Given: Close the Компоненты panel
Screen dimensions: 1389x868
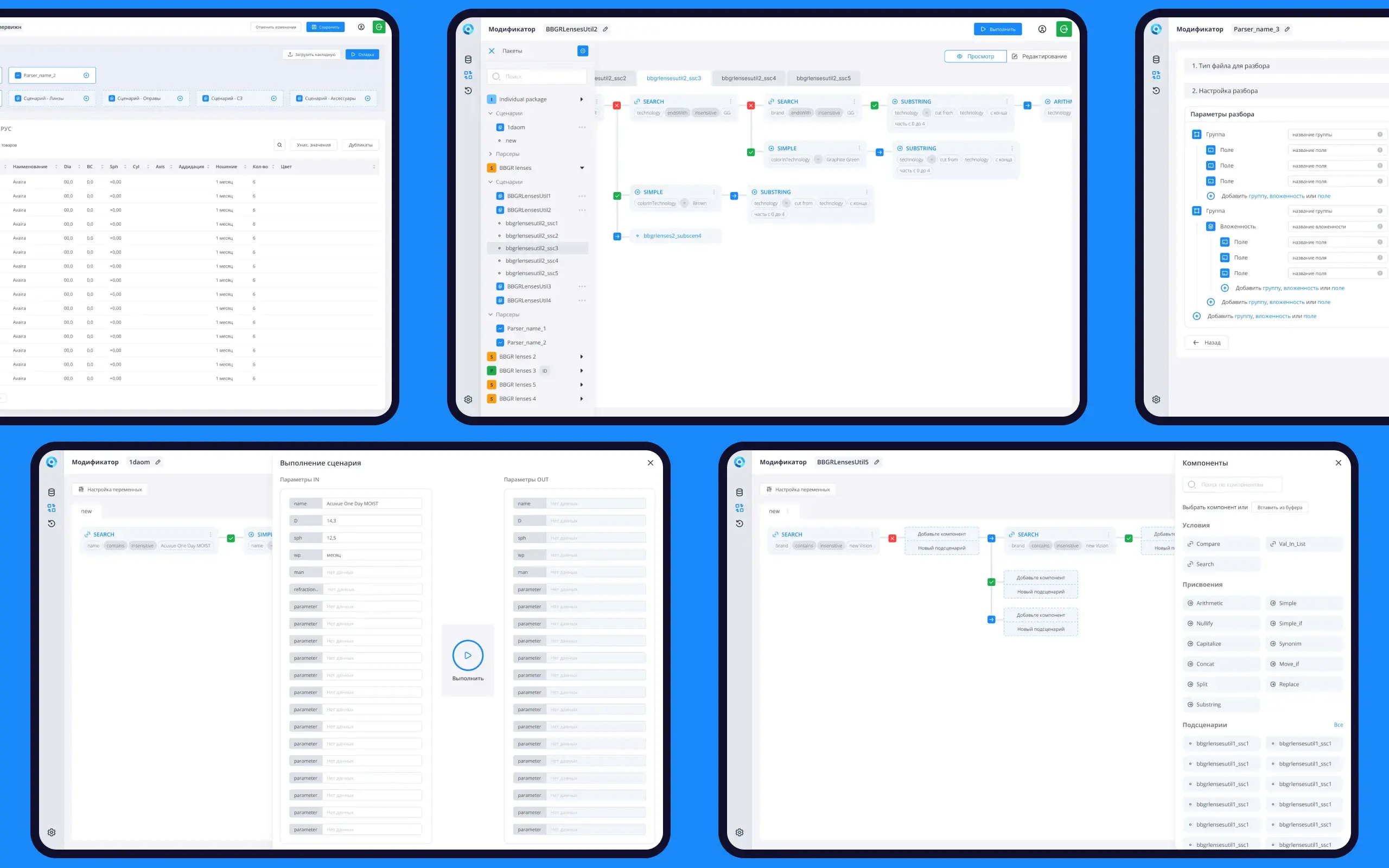Looking at the screenshot, I should click(1339, 463).
